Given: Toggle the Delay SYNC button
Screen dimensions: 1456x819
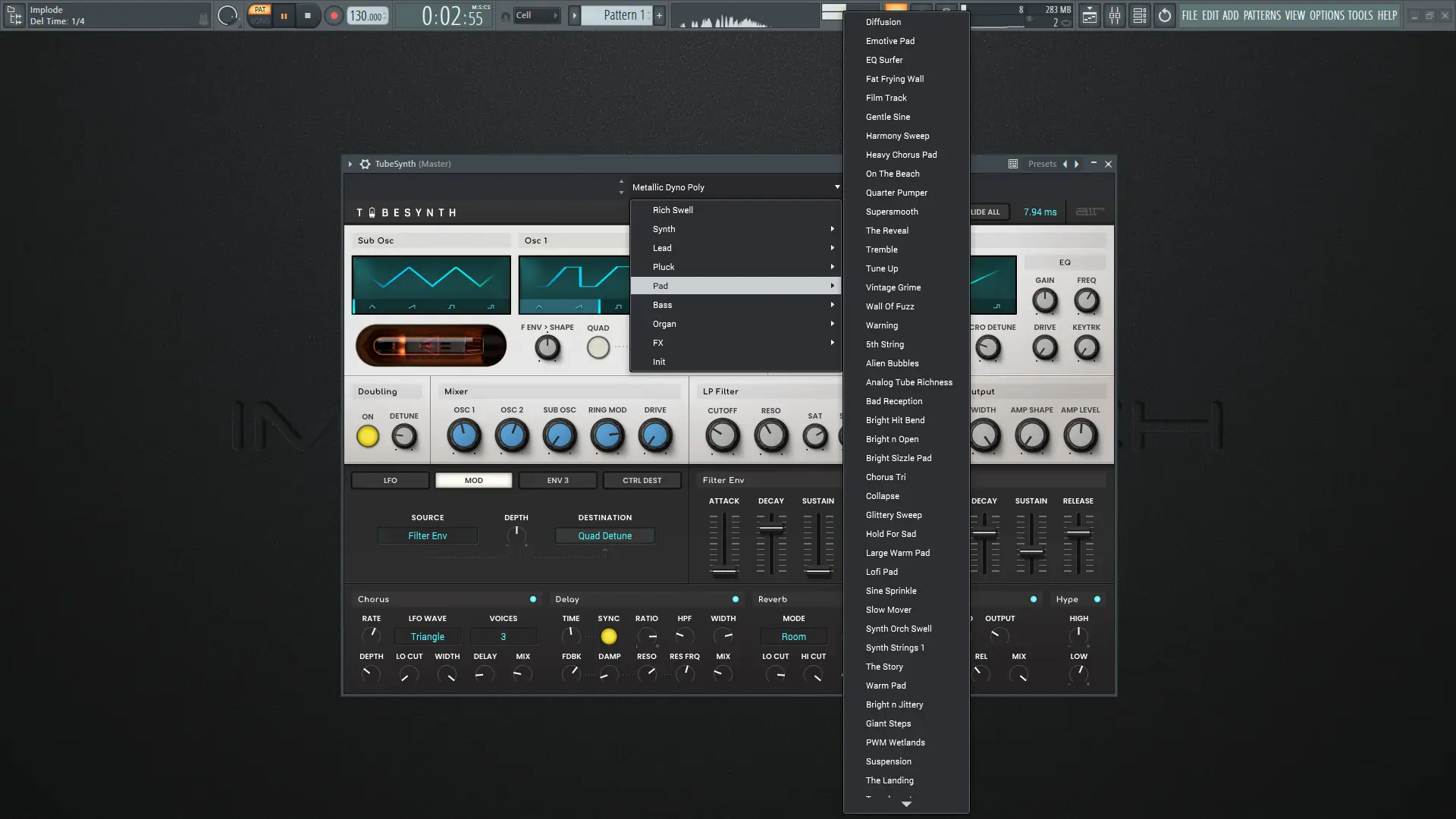Looking at the screenshot, I should (608, 637).
